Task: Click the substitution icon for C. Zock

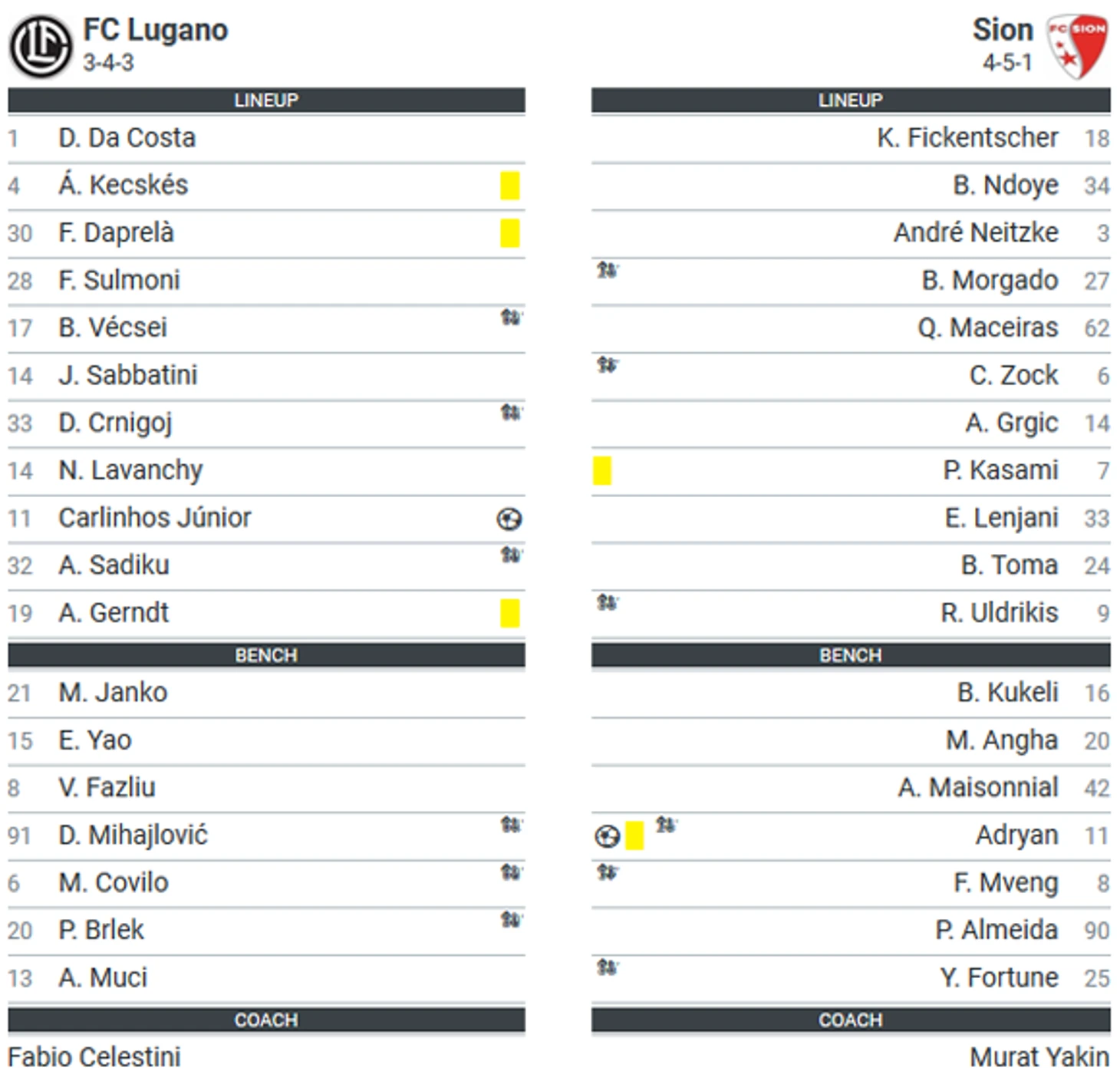Action: [x=608, y=364]
